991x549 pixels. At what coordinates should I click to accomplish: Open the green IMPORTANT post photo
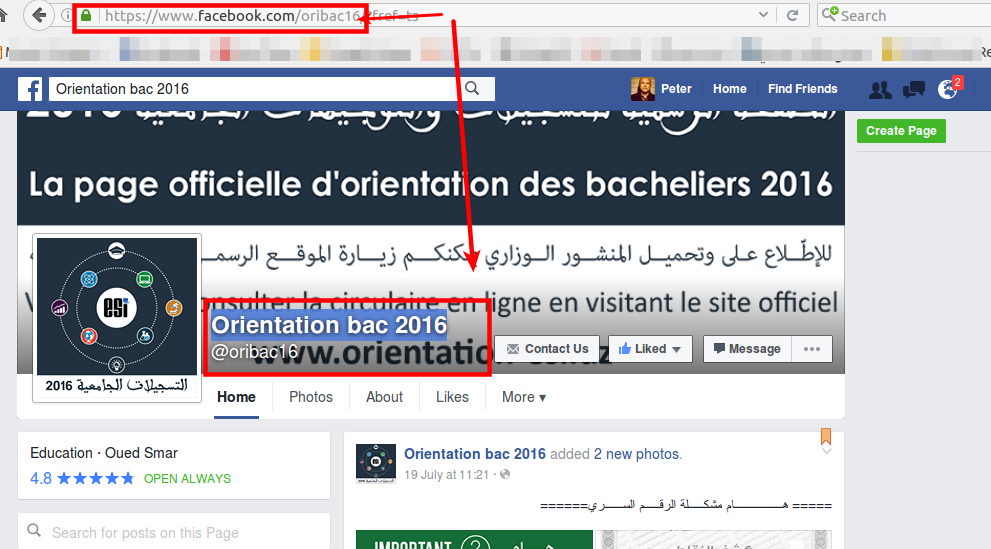[x=475, y=540]
